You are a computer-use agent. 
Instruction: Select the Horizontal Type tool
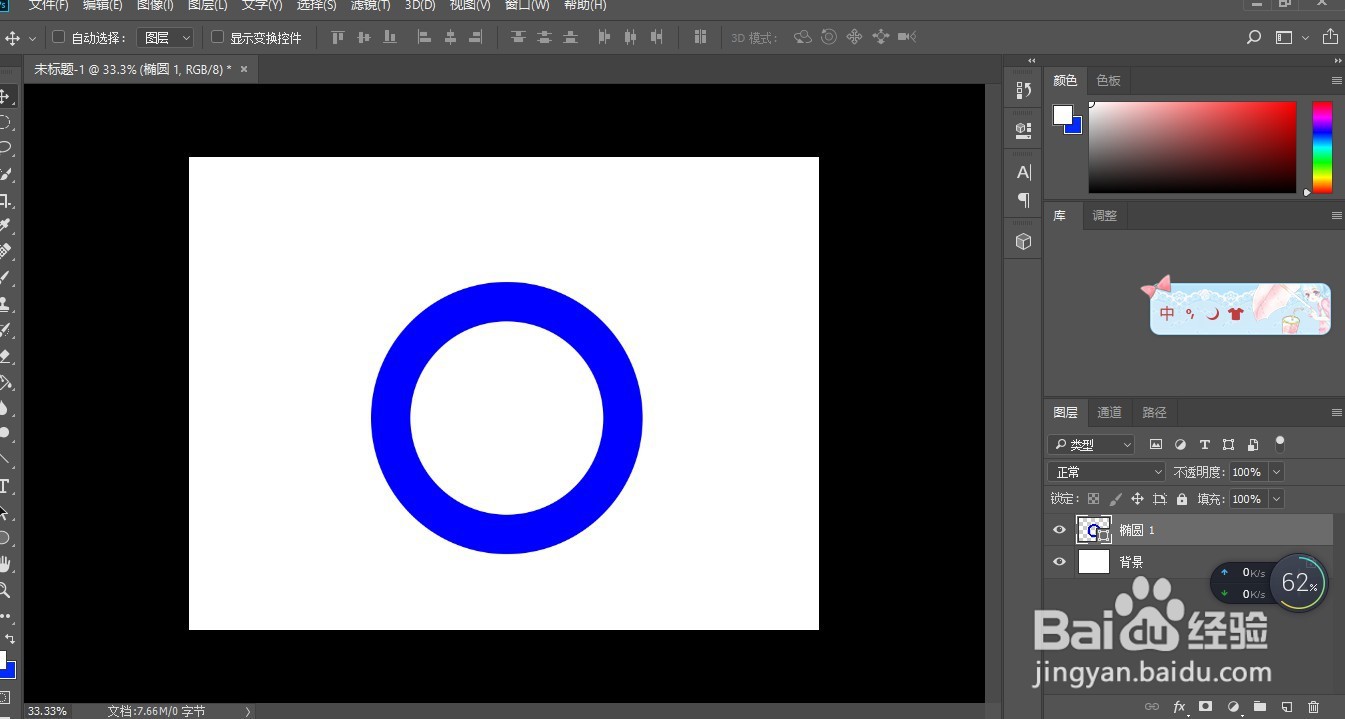coord(5,486)
